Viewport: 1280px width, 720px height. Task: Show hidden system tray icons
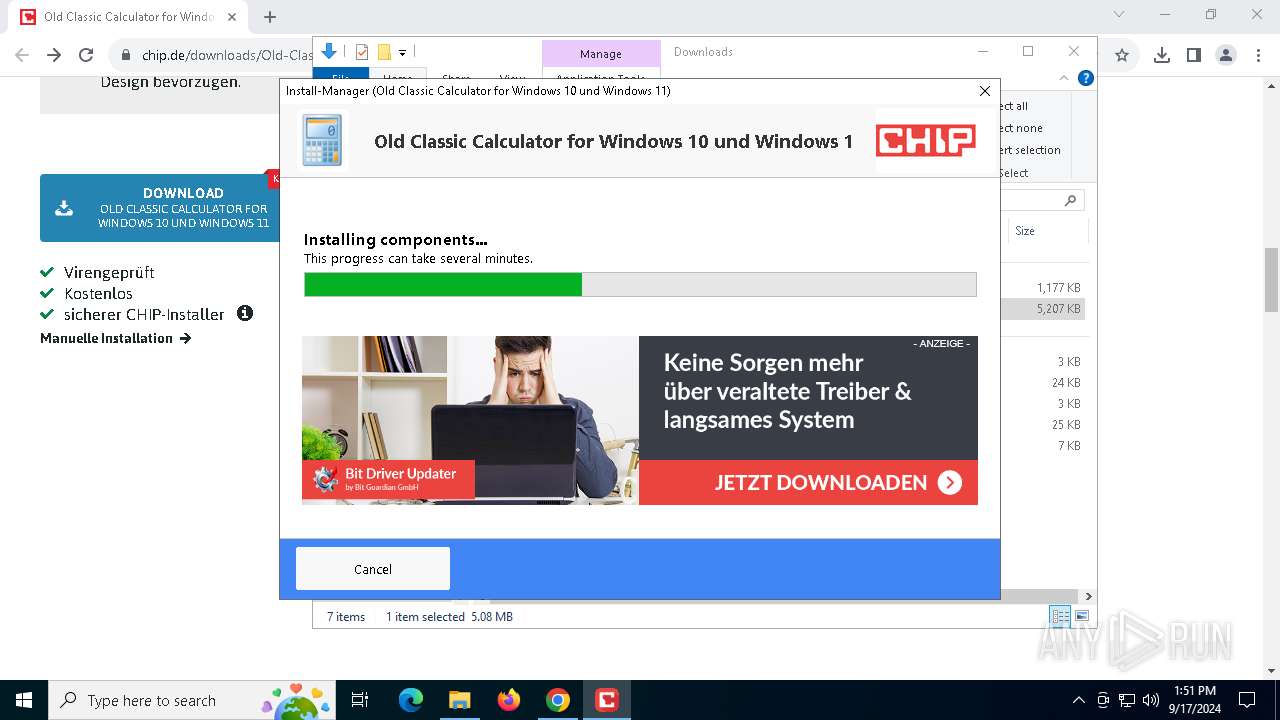click(1078, 700)
